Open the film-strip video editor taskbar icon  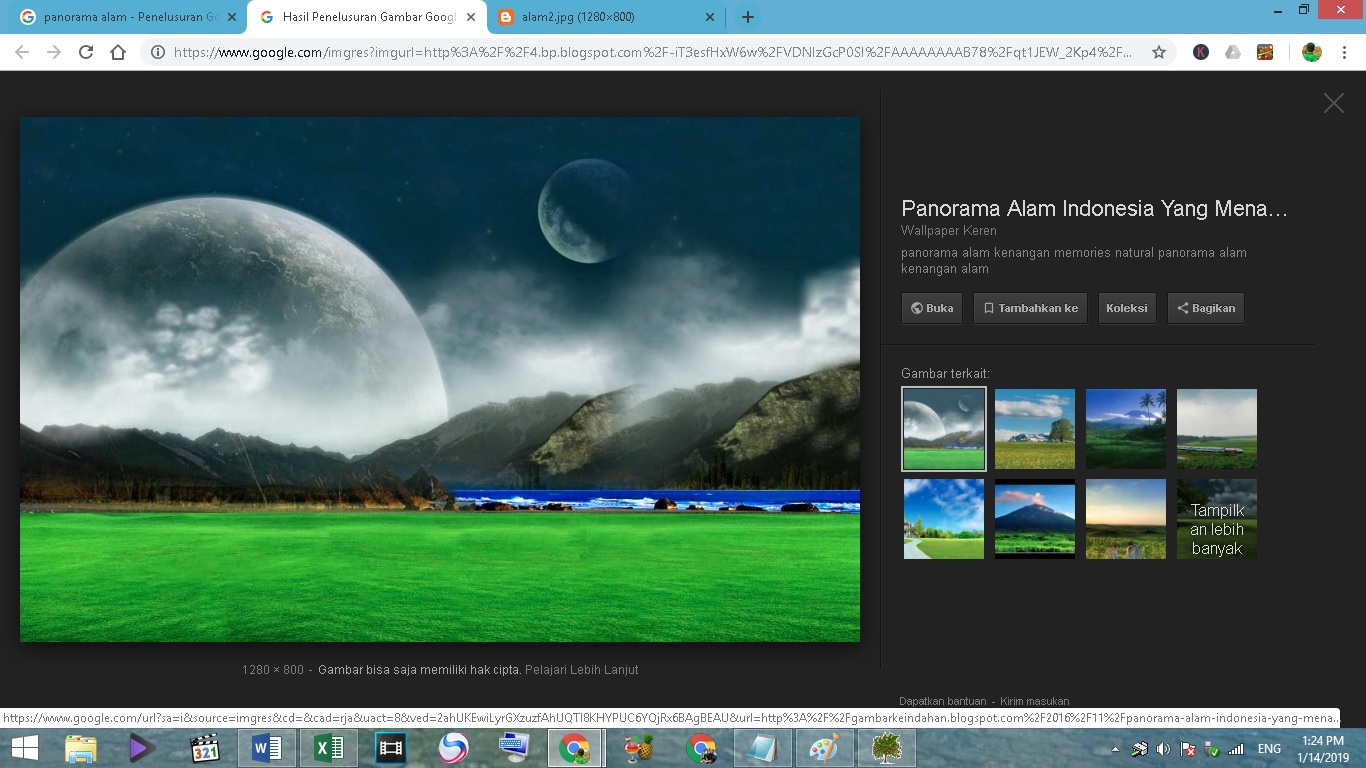pos(391,748)
